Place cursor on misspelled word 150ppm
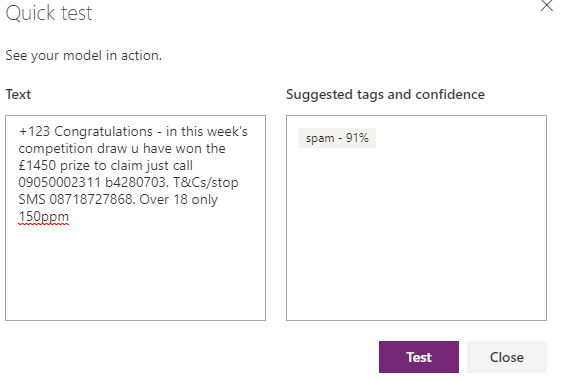This screenshot has width=561, height=381. 43,217
